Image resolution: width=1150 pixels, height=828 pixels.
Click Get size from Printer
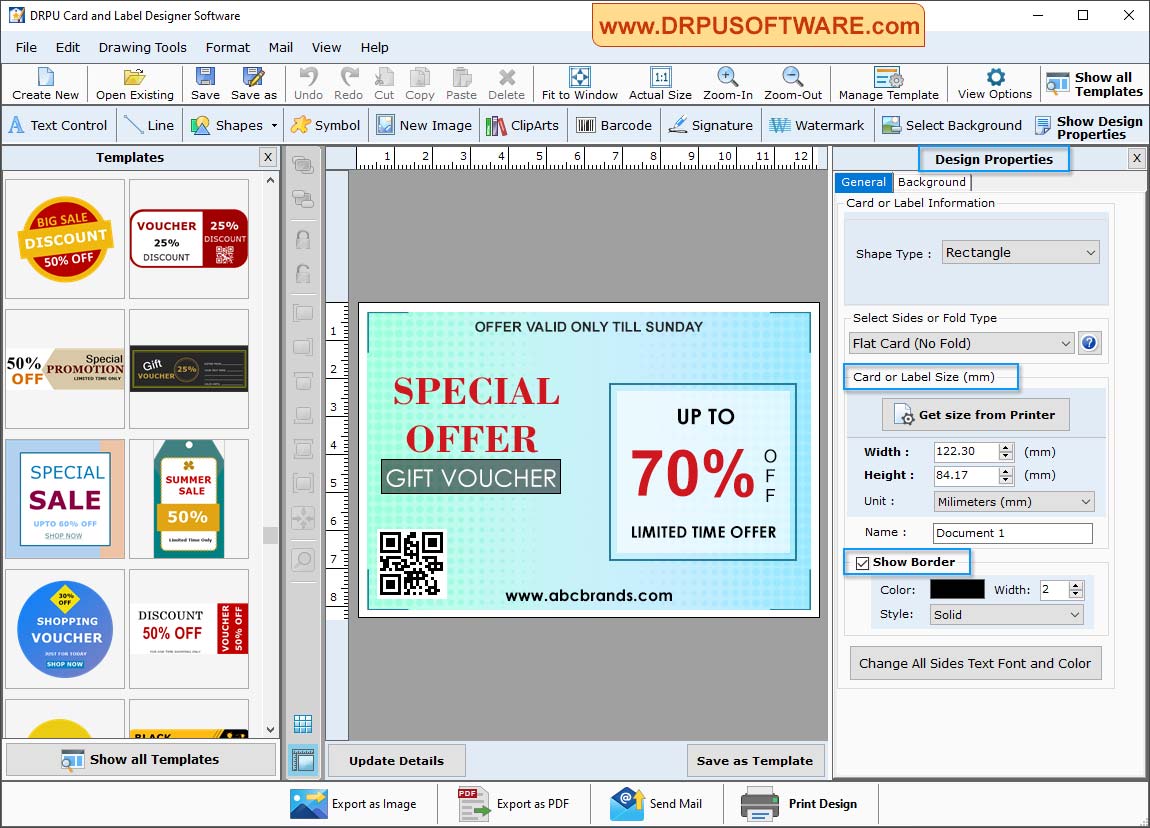click(x=975, y=414)
